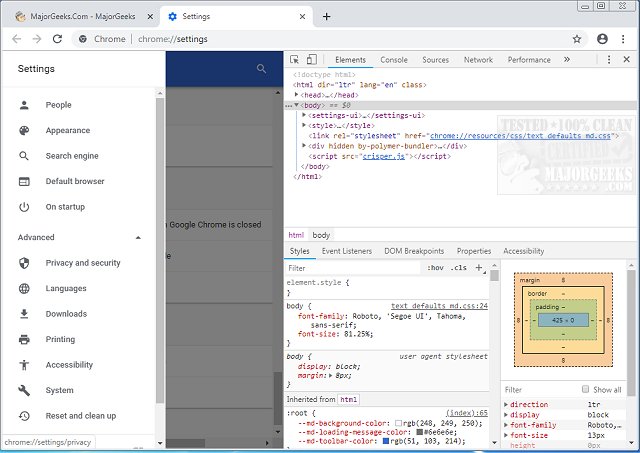The image size is (640, 453).
Task: Show more DevTools tabs with the chevron
Action: 568,60
